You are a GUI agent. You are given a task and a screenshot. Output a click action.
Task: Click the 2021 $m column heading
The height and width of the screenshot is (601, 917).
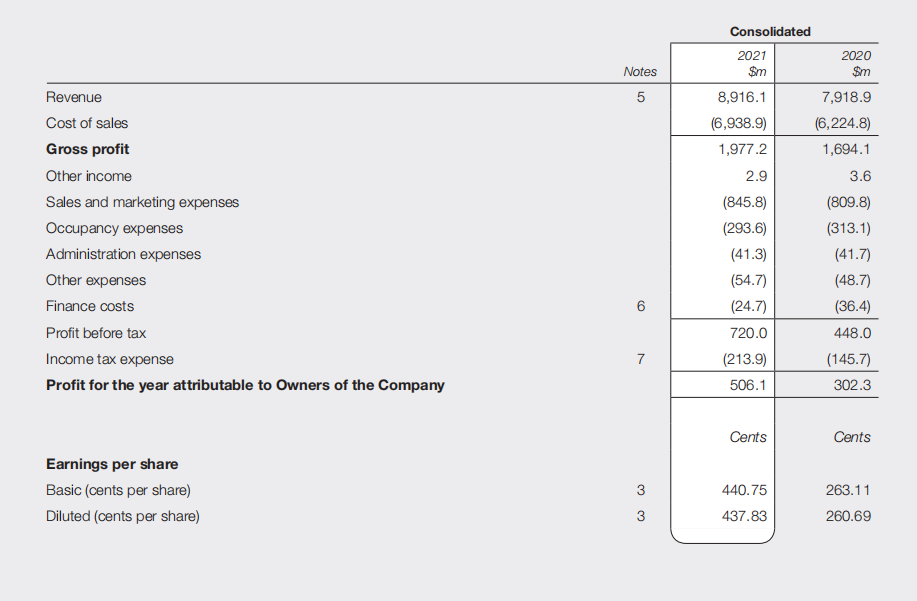(752, 64)
